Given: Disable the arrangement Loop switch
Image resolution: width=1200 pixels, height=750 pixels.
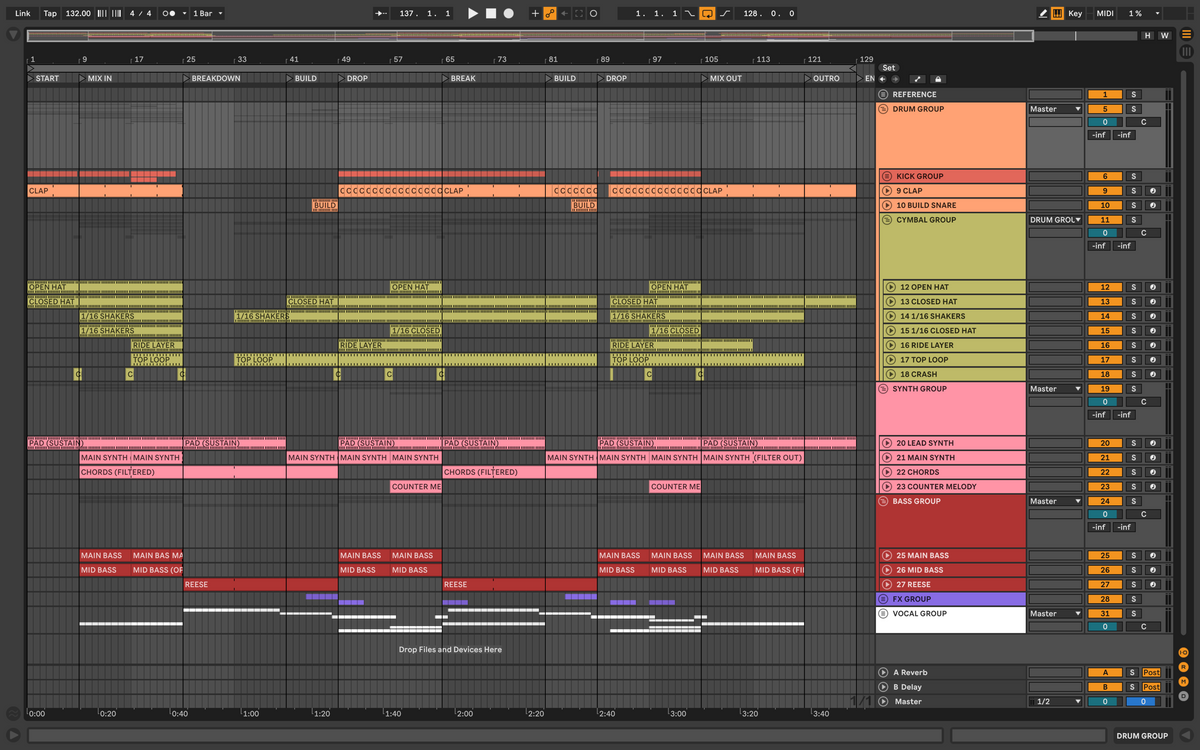Looking at the screenshot, I should [x=707, y=14].
